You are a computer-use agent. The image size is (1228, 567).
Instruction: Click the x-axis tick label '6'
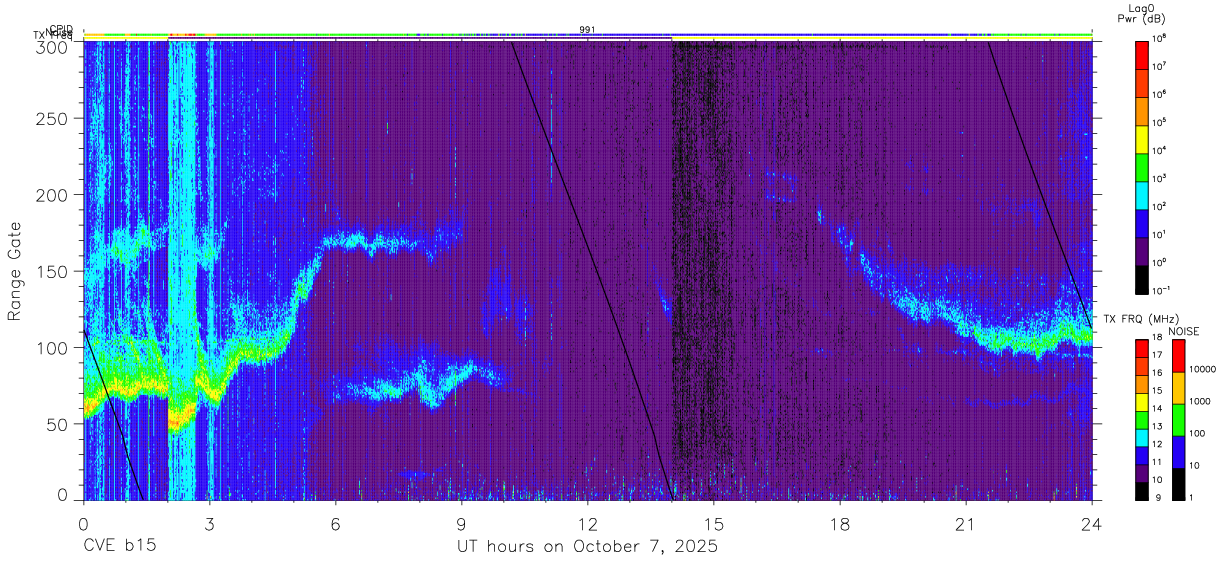tap(335, 523)
